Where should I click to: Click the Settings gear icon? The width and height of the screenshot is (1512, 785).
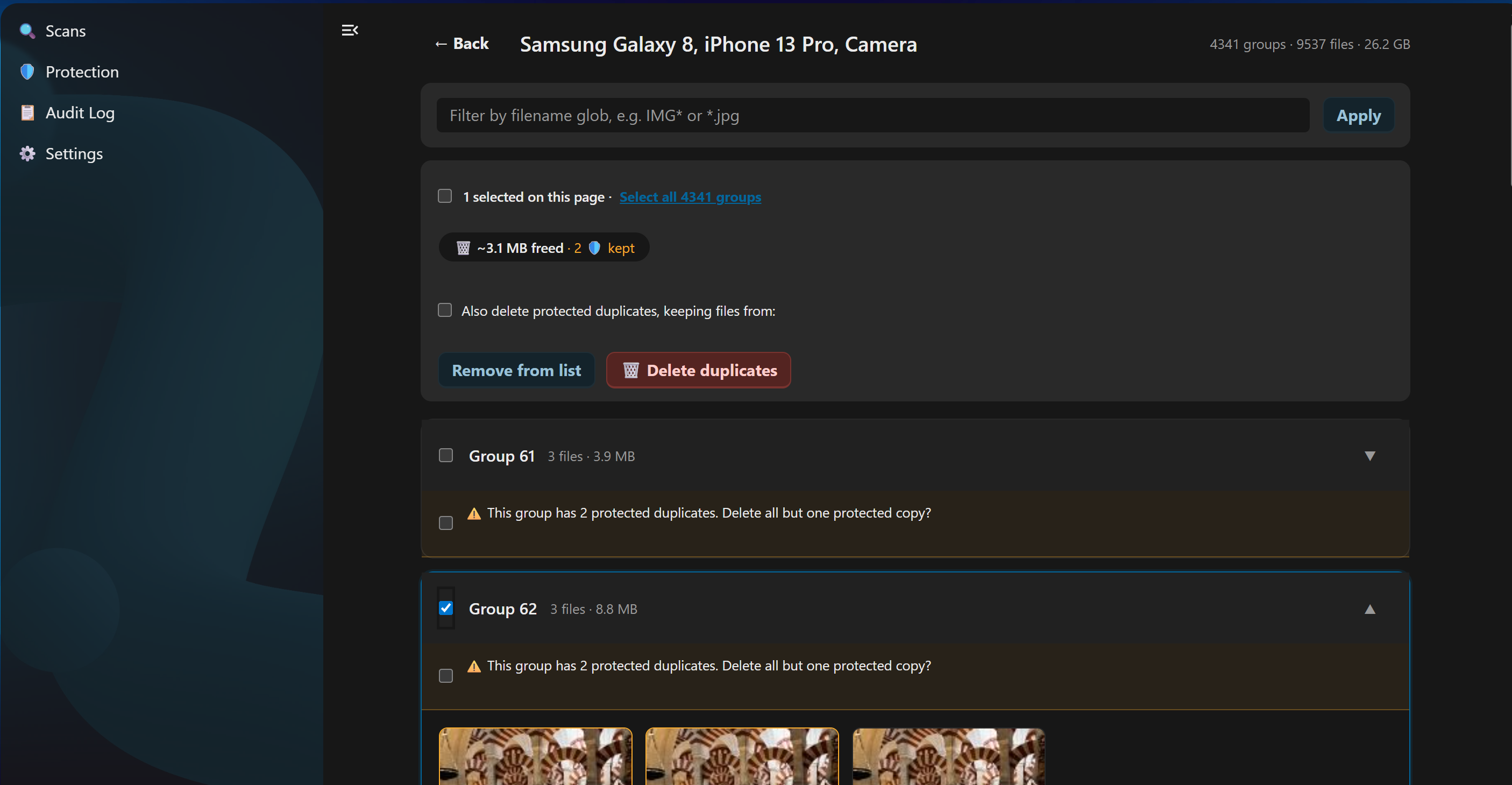[x=27, y=154]
